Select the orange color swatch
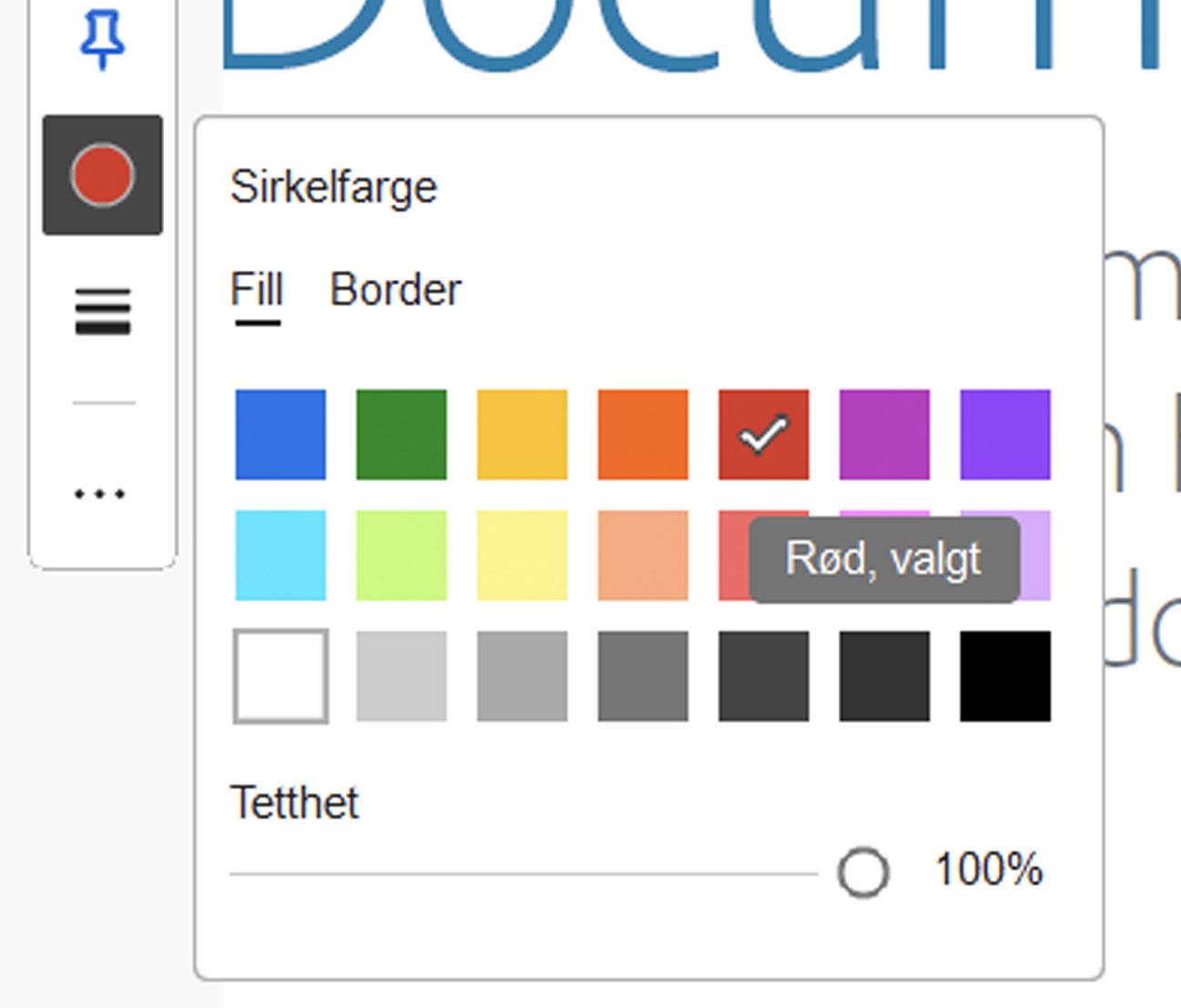The height and width of the screenshot is (1008, 1181). point(642,435)
